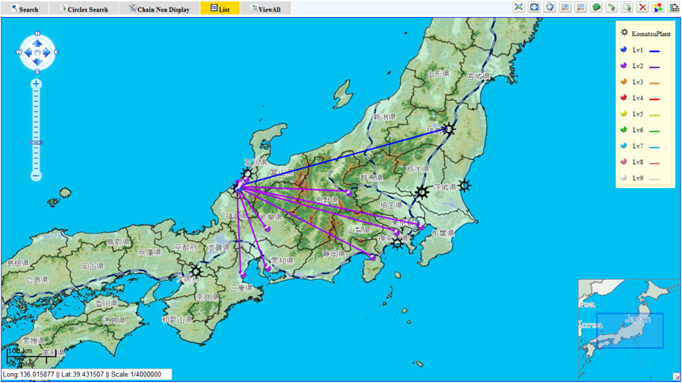The image size is (682, 383).
Task: Click the plus zoom-in slider button
Action: 36,84
